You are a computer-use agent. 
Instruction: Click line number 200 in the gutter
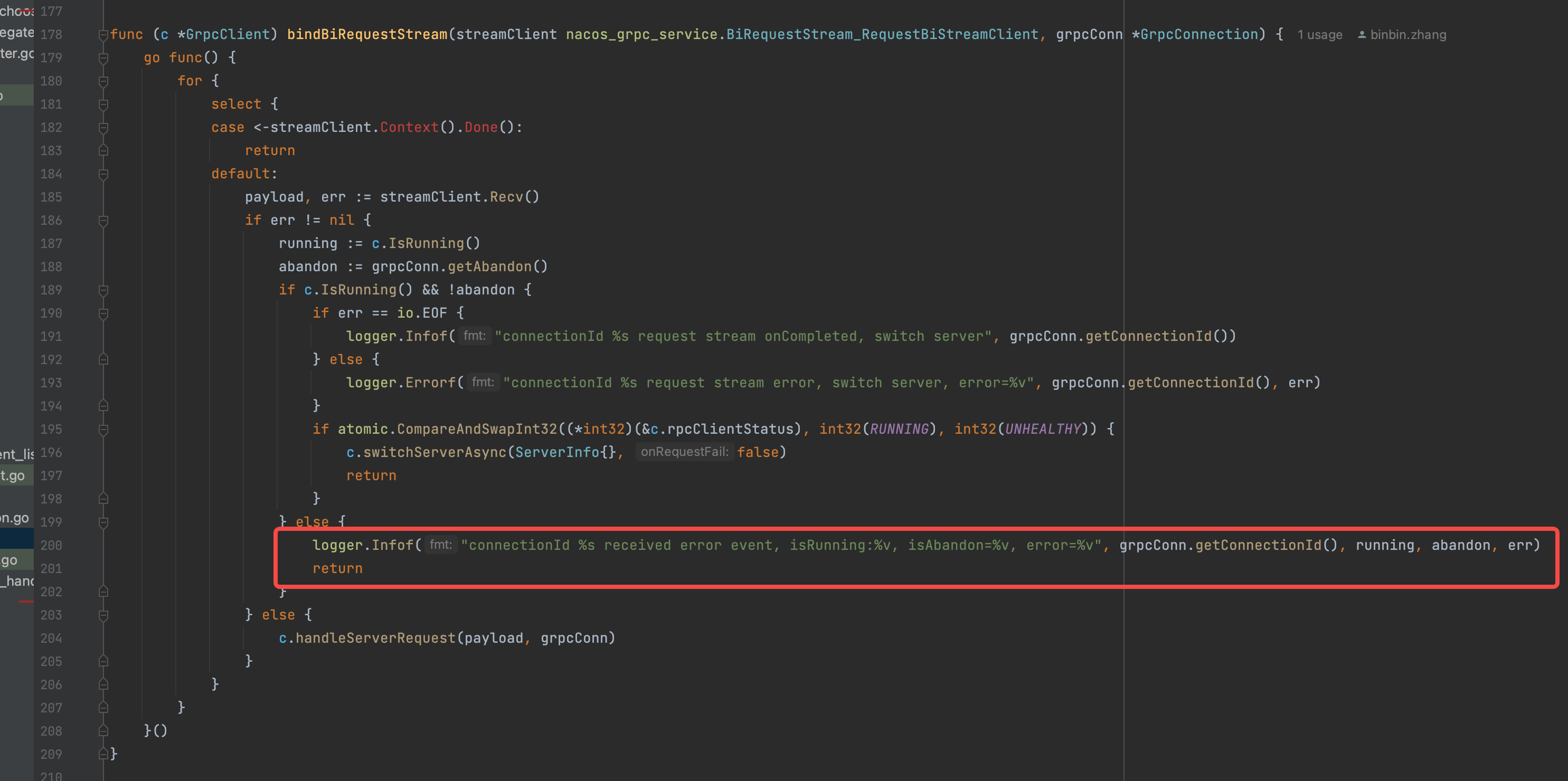pyautogui.click(x=51, y=546)
